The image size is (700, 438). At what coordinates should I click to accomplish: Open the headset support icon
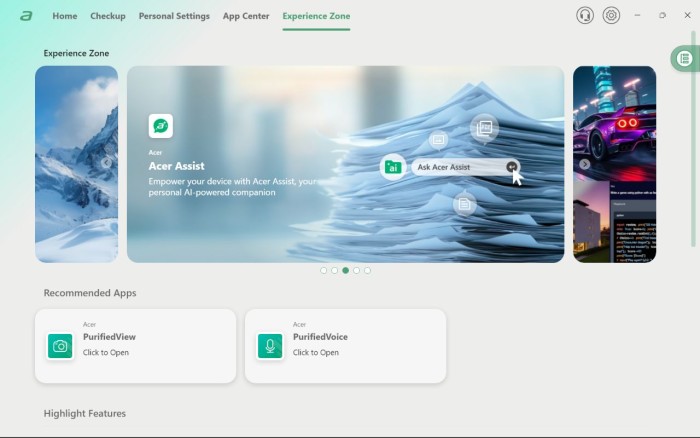(x=585, y=16)
